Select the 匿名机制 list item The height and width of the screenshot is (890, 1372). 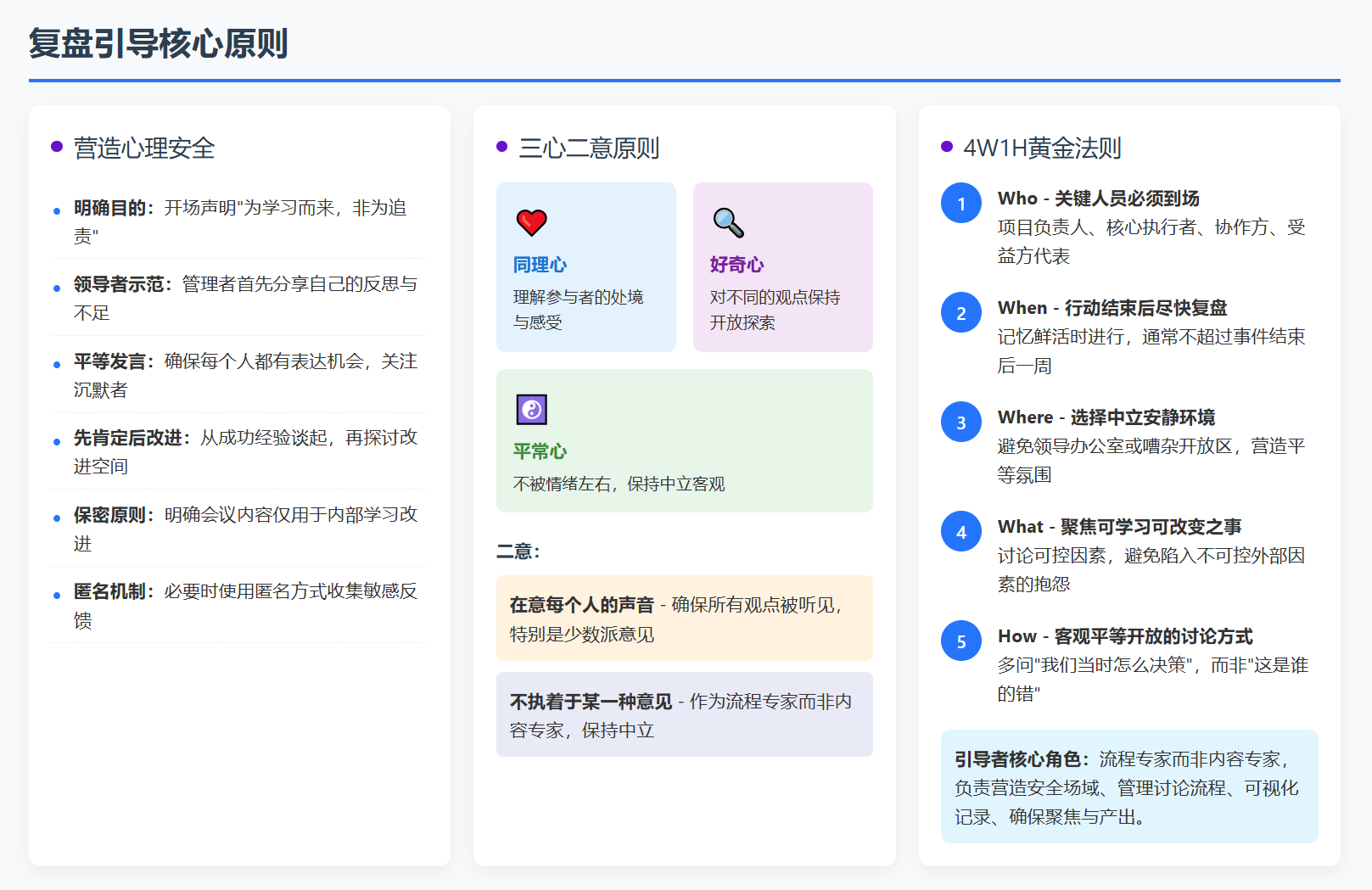(x=240, y=605)
